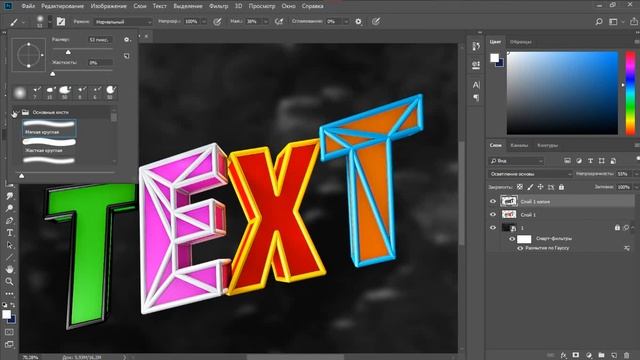Viewport: 640px width, 360px height.
Task: Toggle visibility of Gaussian Blur filter row
Action: 520,248
